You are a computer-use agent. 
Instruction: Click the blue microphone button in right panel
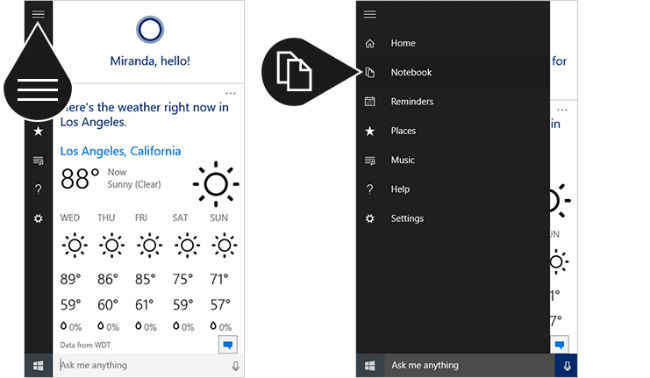[566, 365]
